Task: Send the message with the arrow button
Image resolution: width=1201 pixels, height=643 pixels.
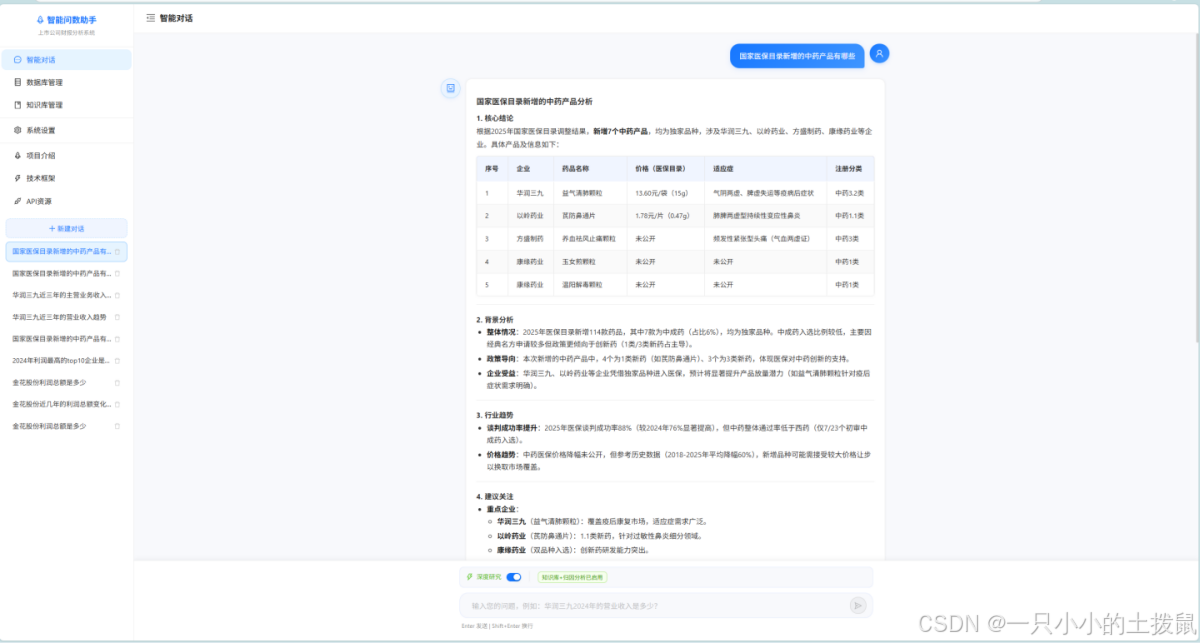Action: pos(858,605)
